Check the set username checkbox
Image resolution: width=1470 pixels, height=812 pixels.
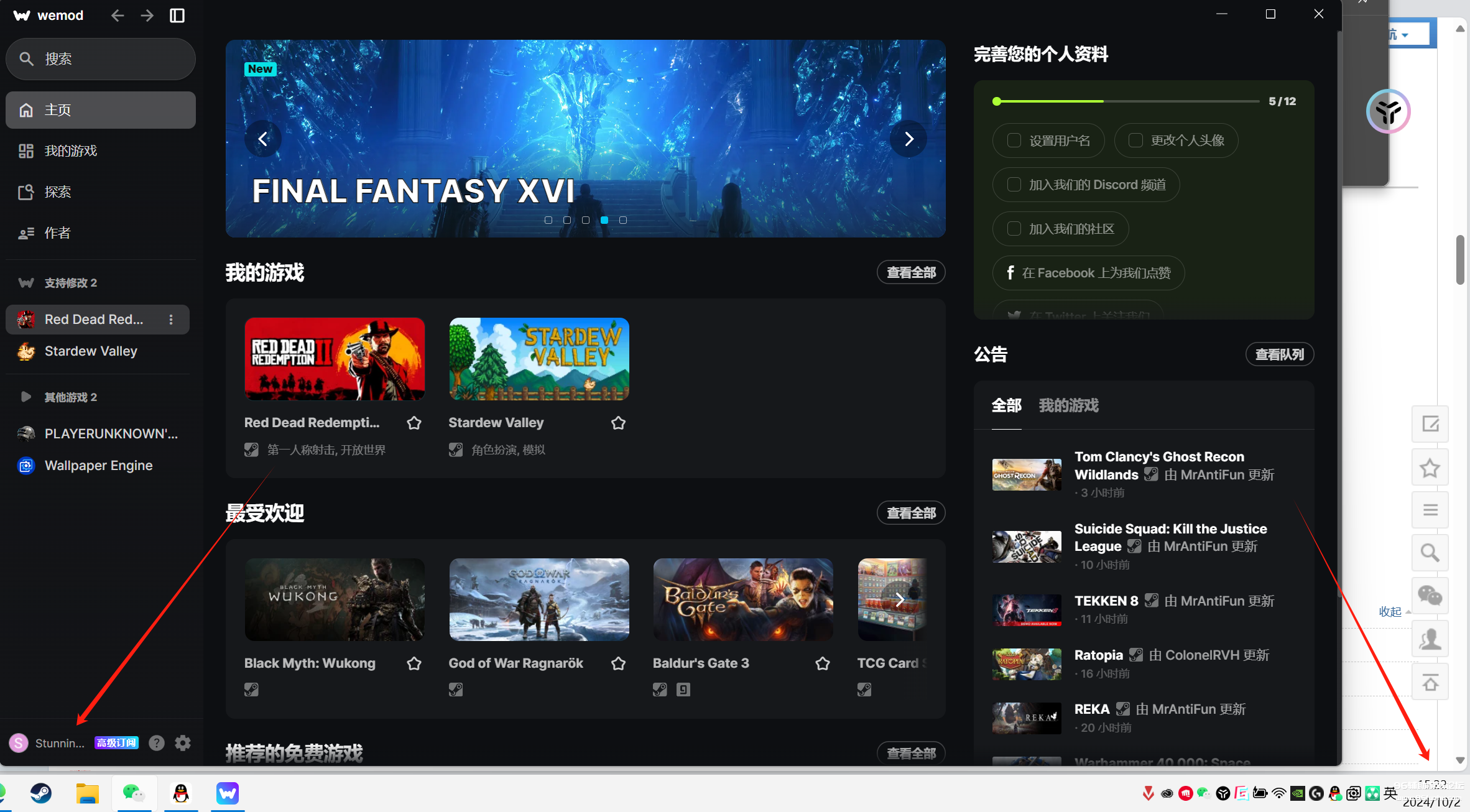1014,141
